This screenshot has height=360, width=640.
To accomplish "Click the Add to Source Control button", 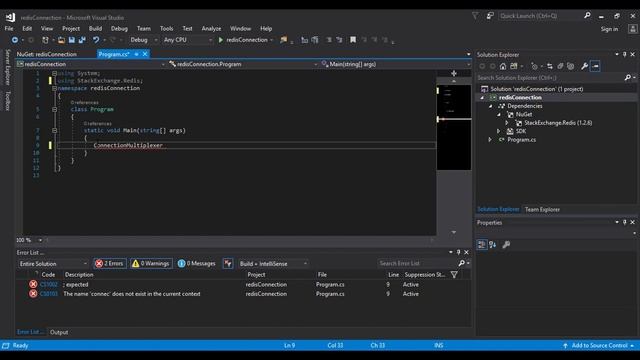I will point(599,346).
